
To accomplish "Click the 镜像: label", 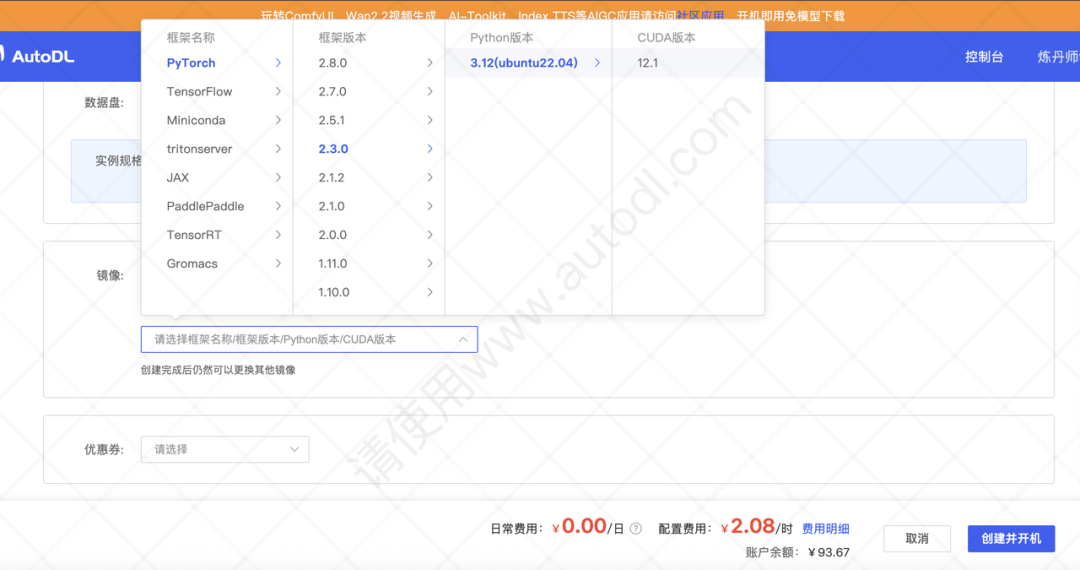I will pyautogui.click(x=110, y=275).
